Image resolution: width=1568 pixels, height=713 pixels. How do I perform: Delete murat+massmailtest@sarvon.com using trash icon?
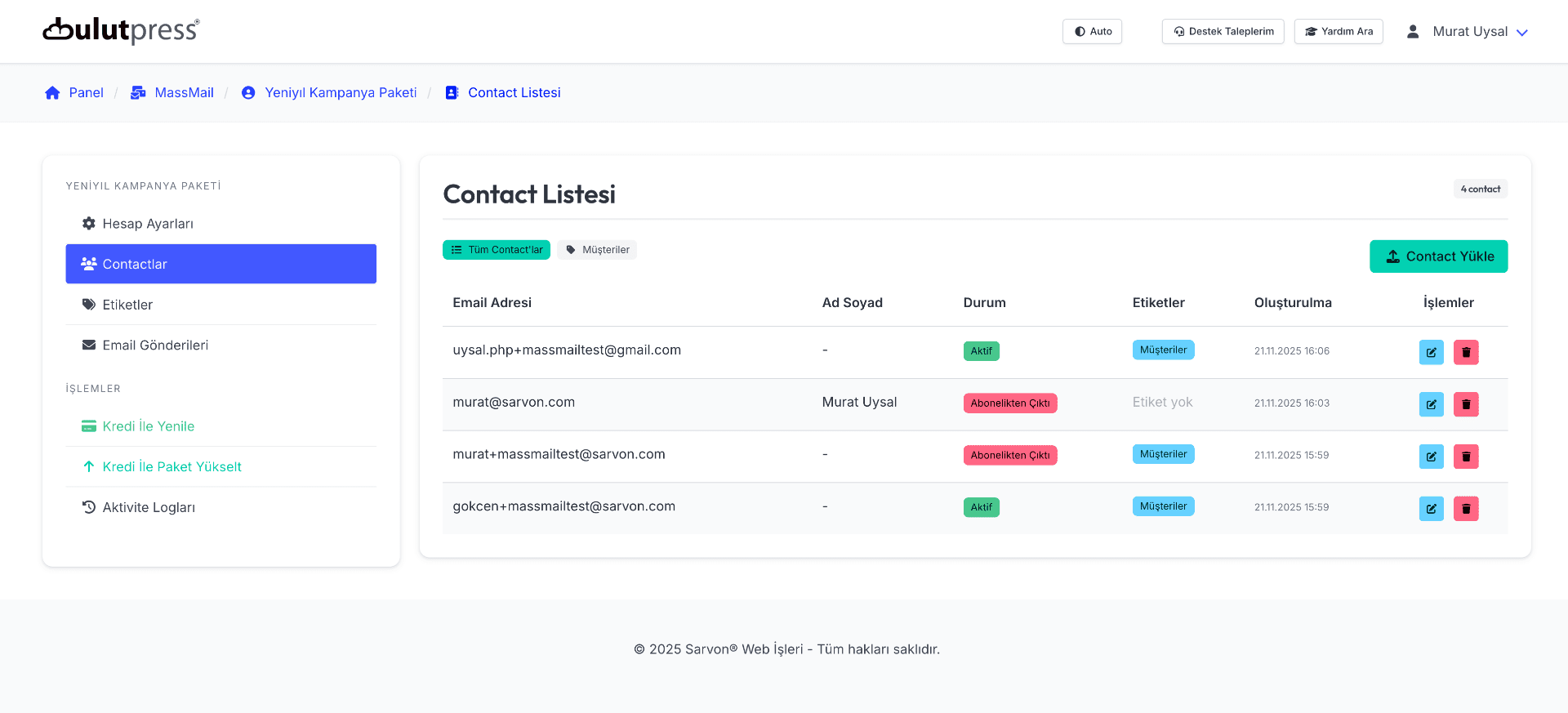(x=1466, y=457)
